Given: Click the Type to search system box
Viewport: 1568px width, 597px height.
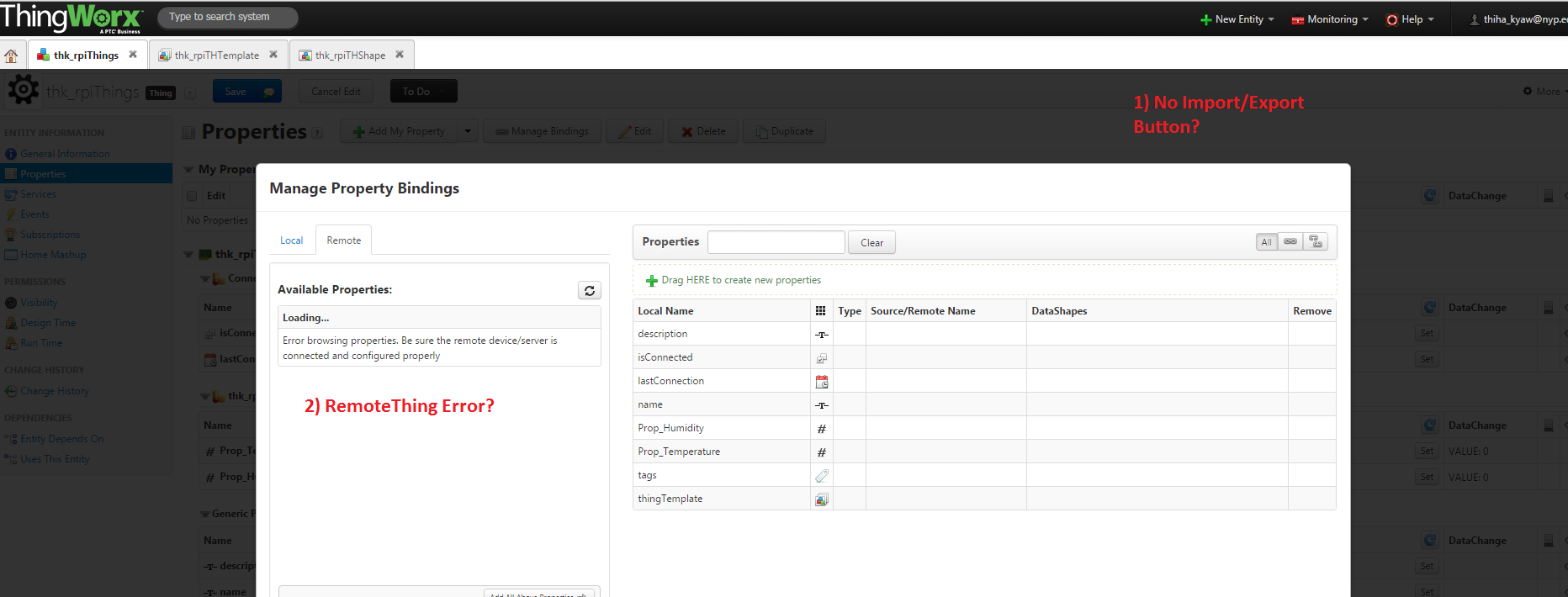Looking at the screenshot, I should pos(228,17).
